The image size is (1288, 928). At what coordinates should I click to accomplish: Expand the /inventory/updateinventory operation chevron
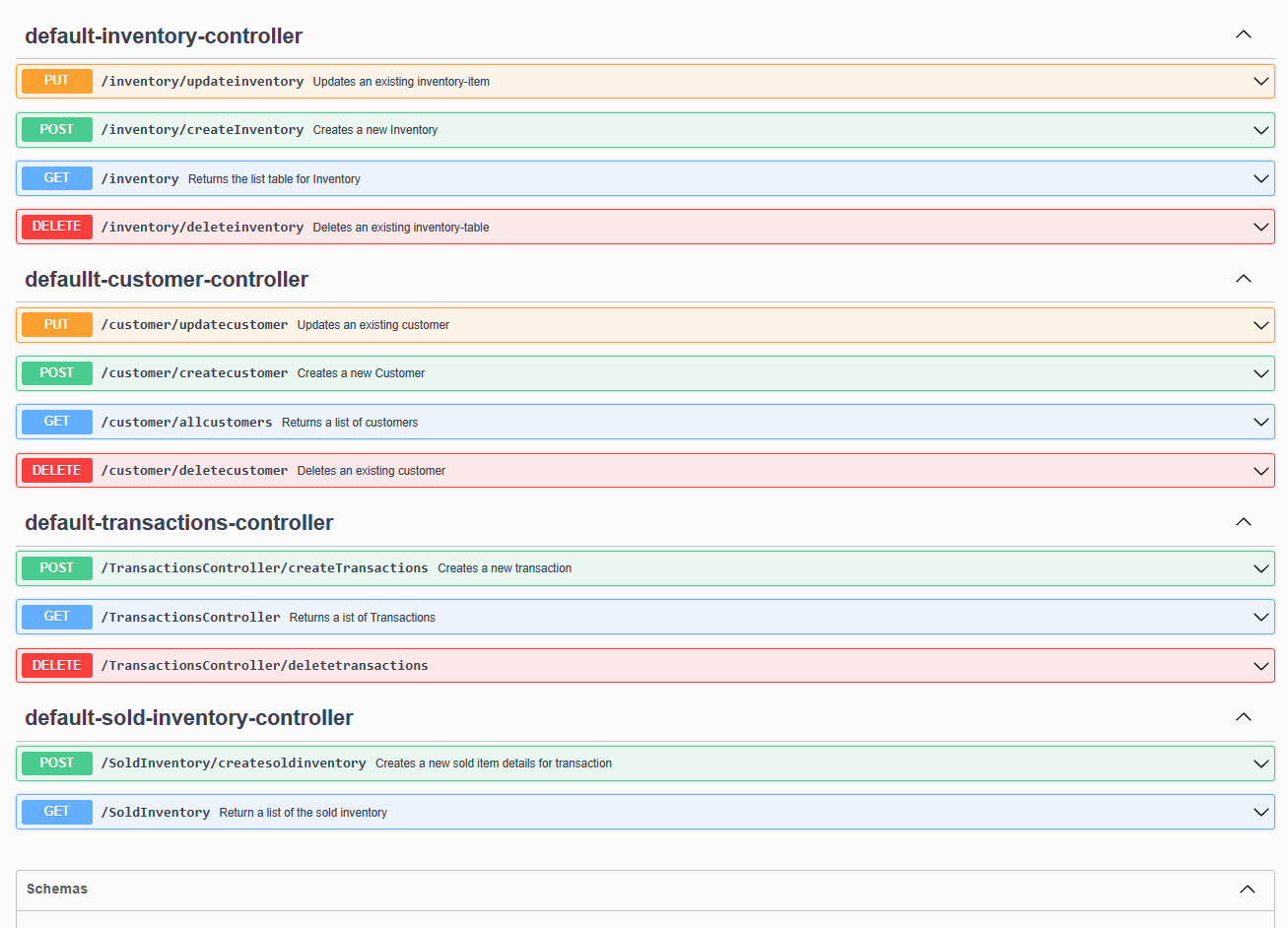click(1261, 81)
